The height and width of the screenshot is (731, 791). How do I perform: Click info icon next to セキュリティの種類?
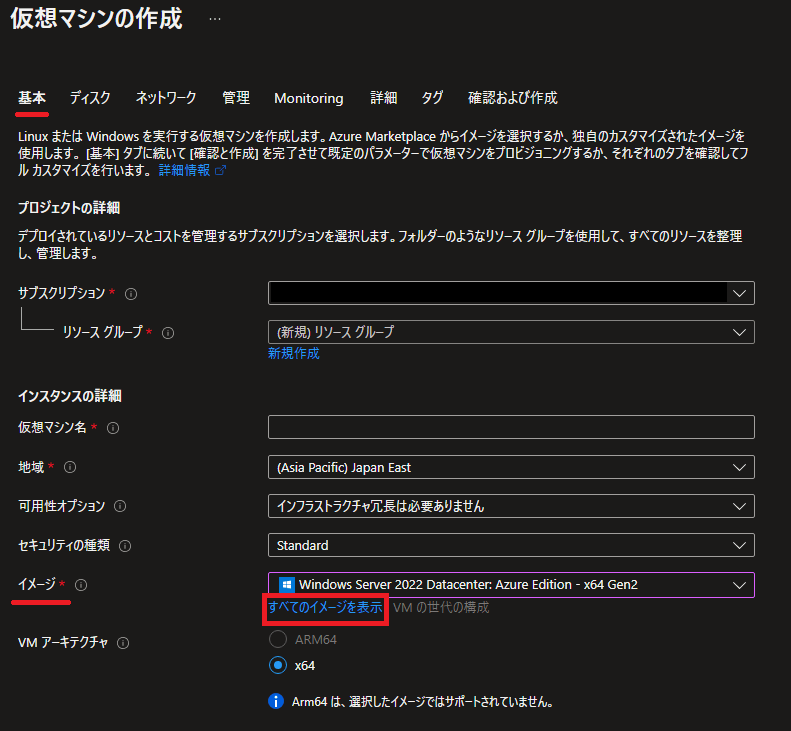tap(125, 546)
